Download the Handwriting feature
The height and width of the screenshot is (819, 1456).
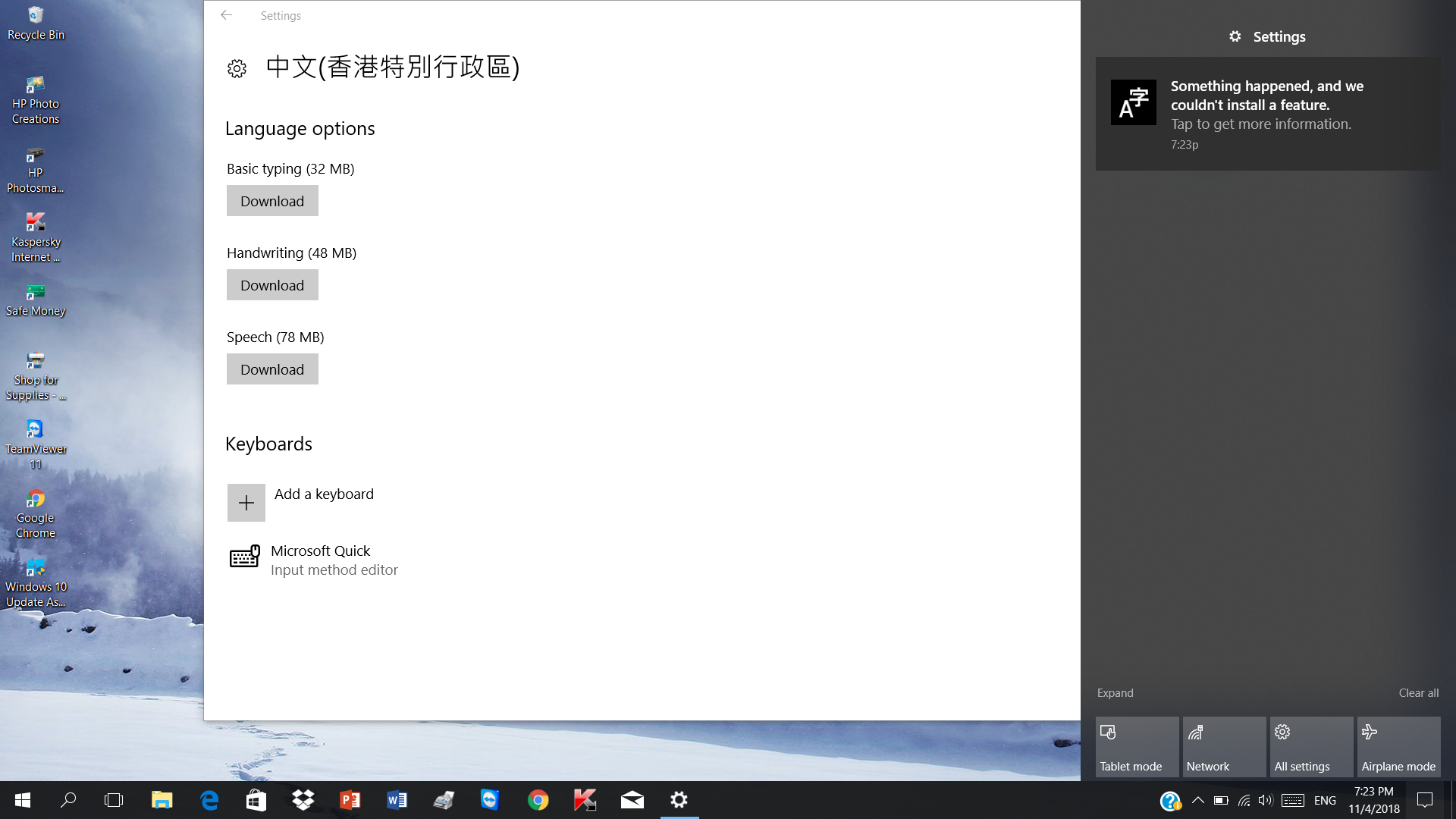[x=272, y=285]
